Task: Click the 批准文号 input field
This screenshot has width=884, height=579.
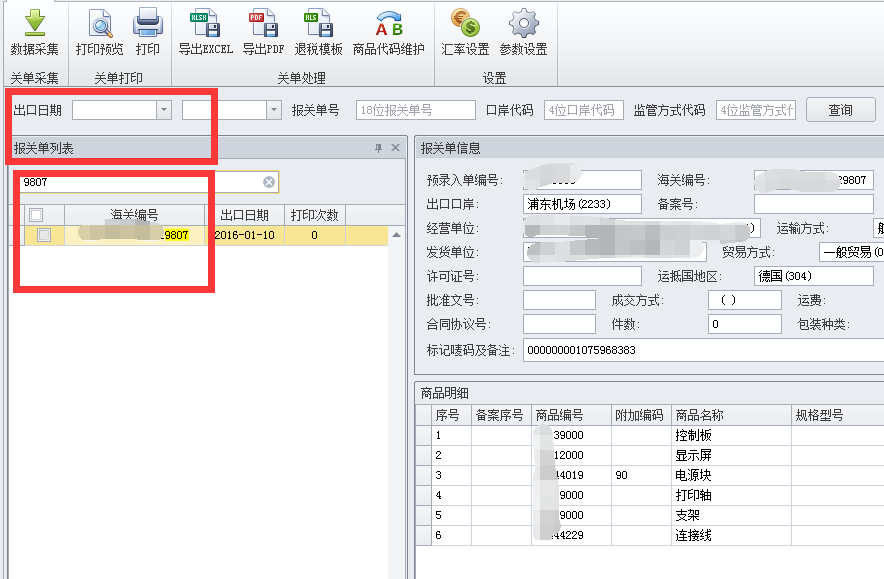Action: pyautogui.click(x=559, y=300)
